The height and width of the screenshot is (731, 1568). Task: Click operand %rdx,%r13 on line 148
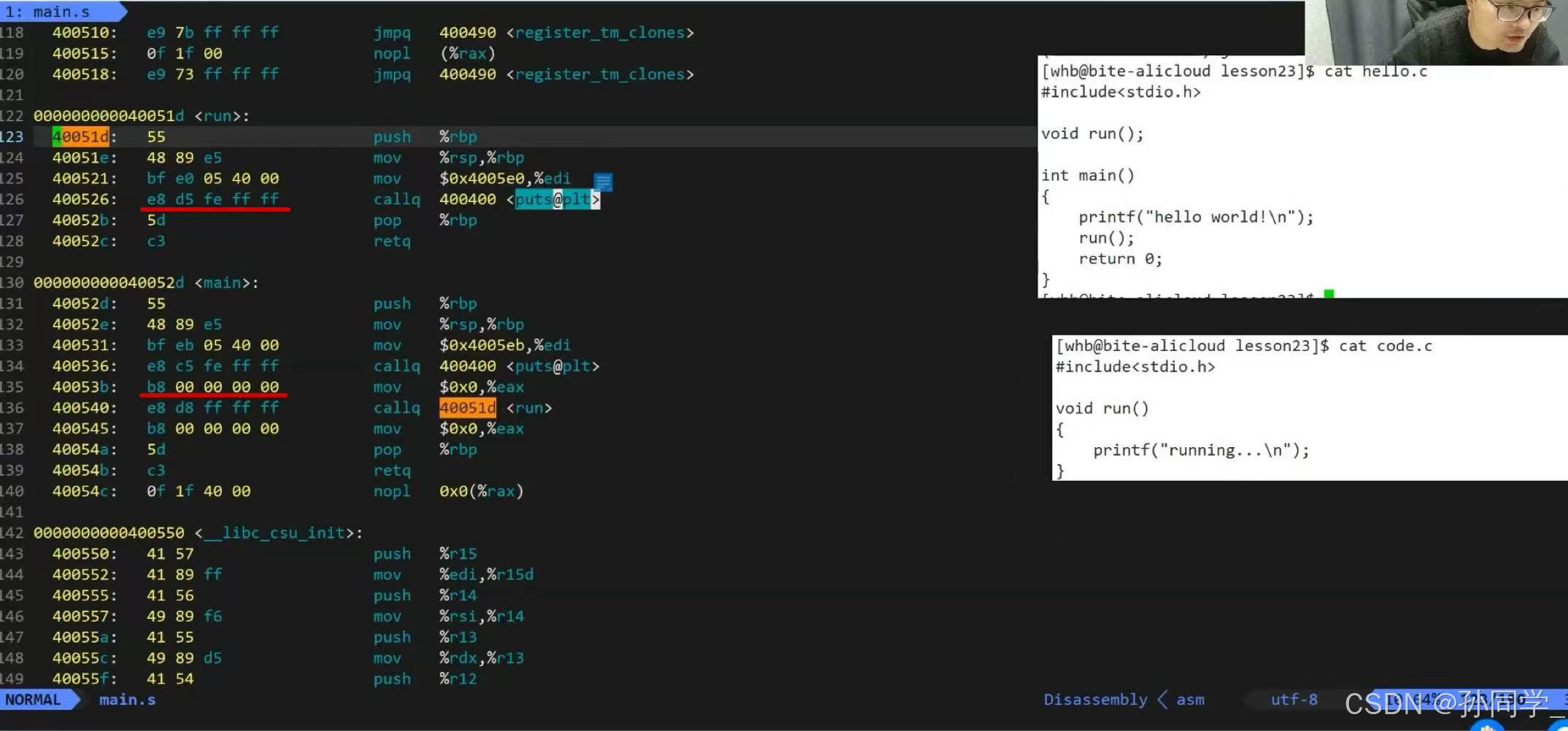click(x=482, y=658)
